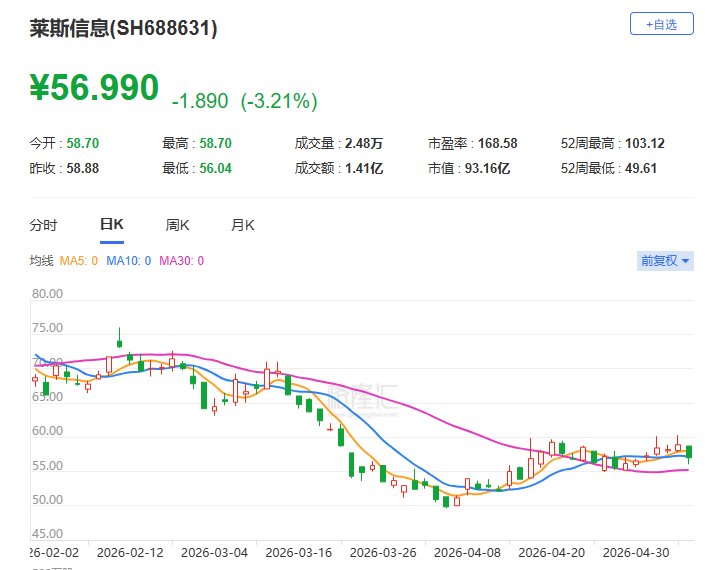Click the change value -1.890
This screenshot has width=705, height=570.
(x=200, y=101)
